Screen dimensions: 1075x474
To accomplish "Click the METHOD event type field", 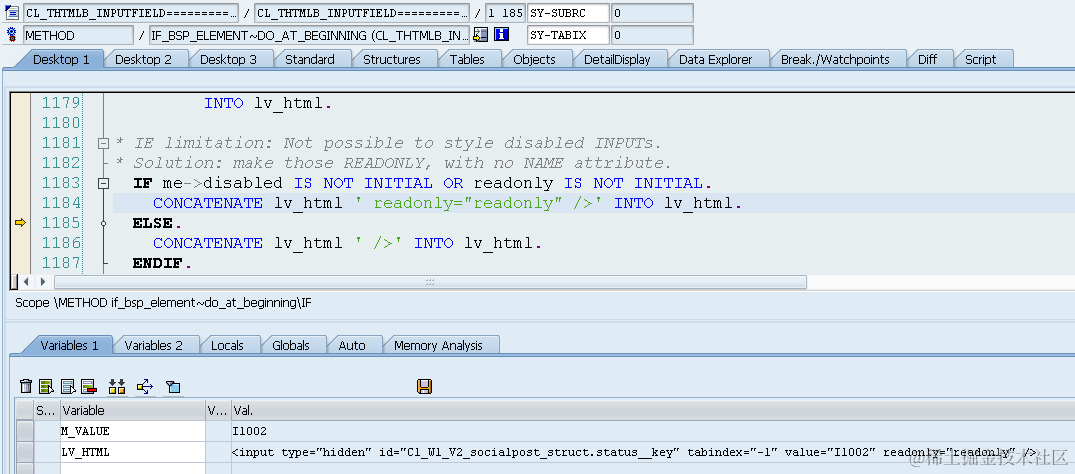I will click(78, 34).
